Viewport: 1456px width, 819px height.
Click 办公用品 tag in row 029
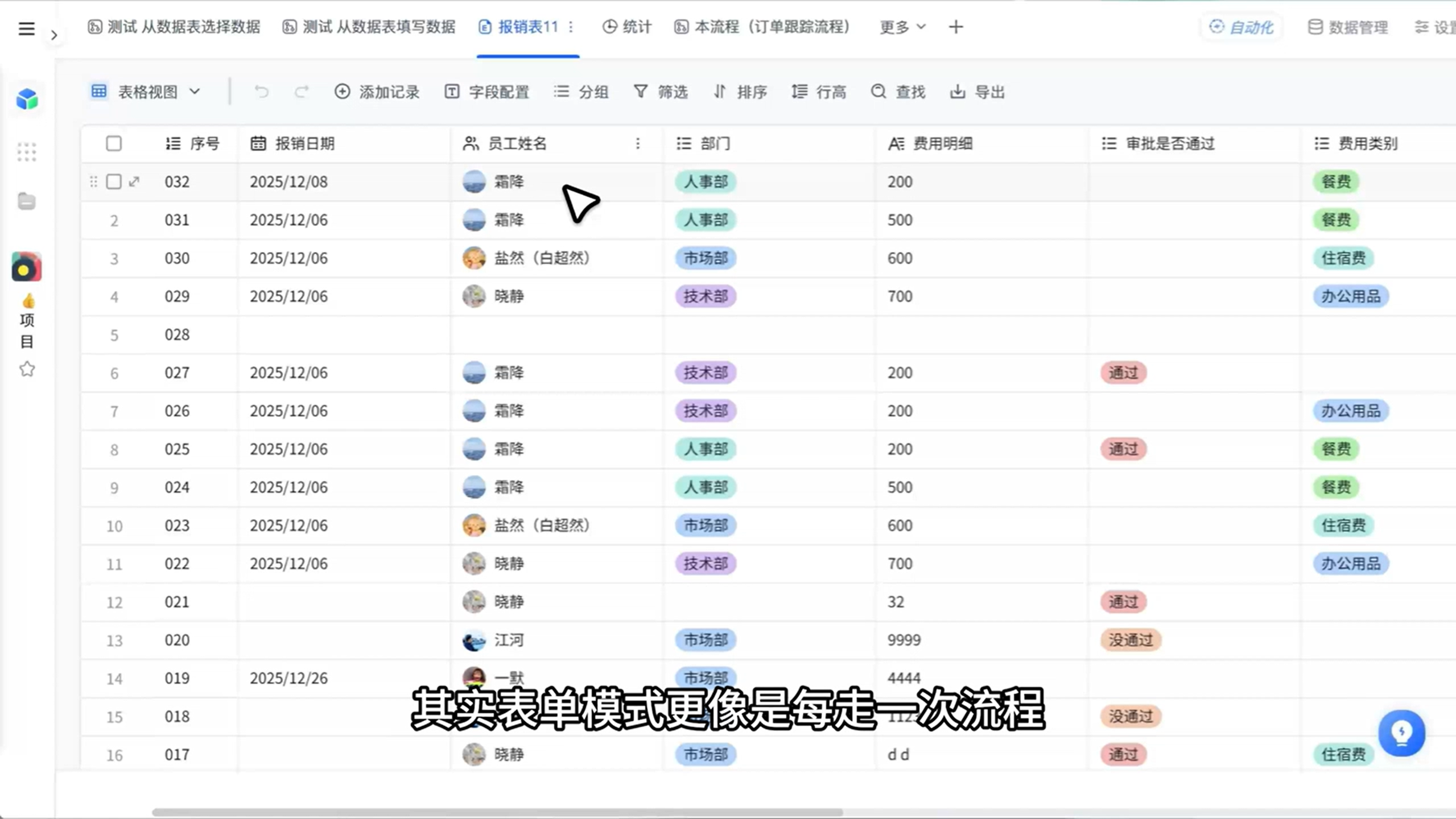[1351, 296]
